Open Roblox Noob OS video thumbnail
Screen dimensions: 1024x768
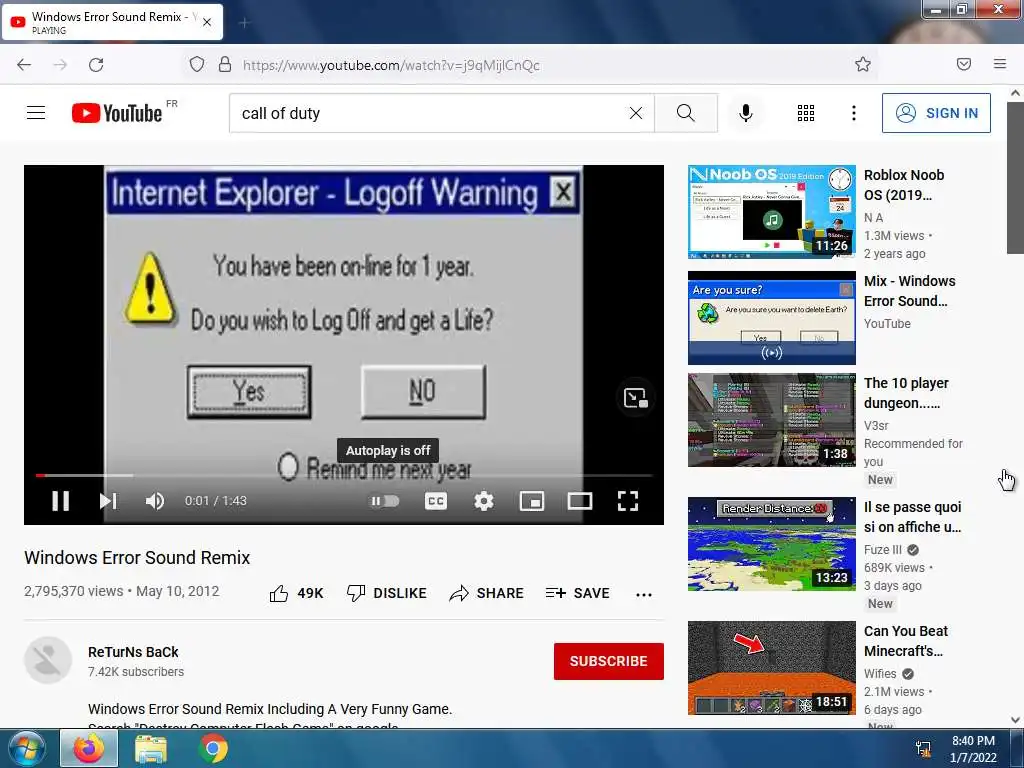[771, 212]
